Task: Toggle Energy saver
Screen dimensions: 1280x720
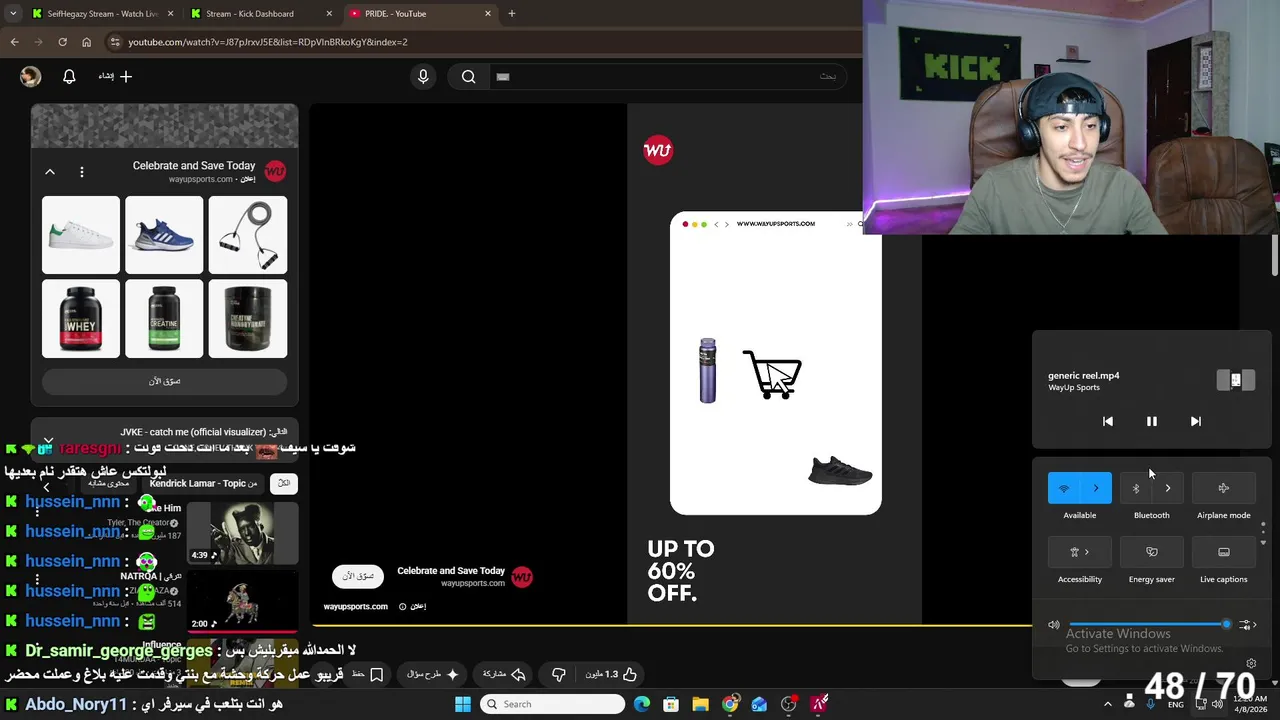Action: tap(1152, 552)
